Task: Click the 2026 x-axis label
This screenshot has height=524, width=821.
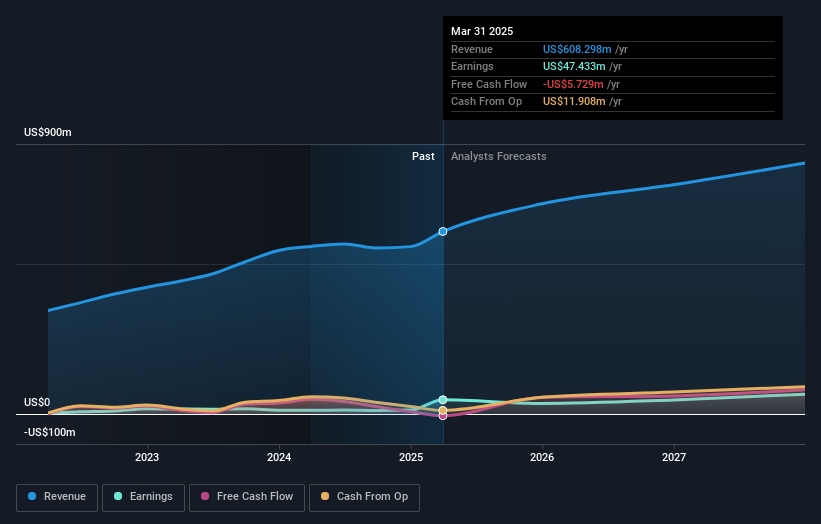Action: (x=542, y=457)
